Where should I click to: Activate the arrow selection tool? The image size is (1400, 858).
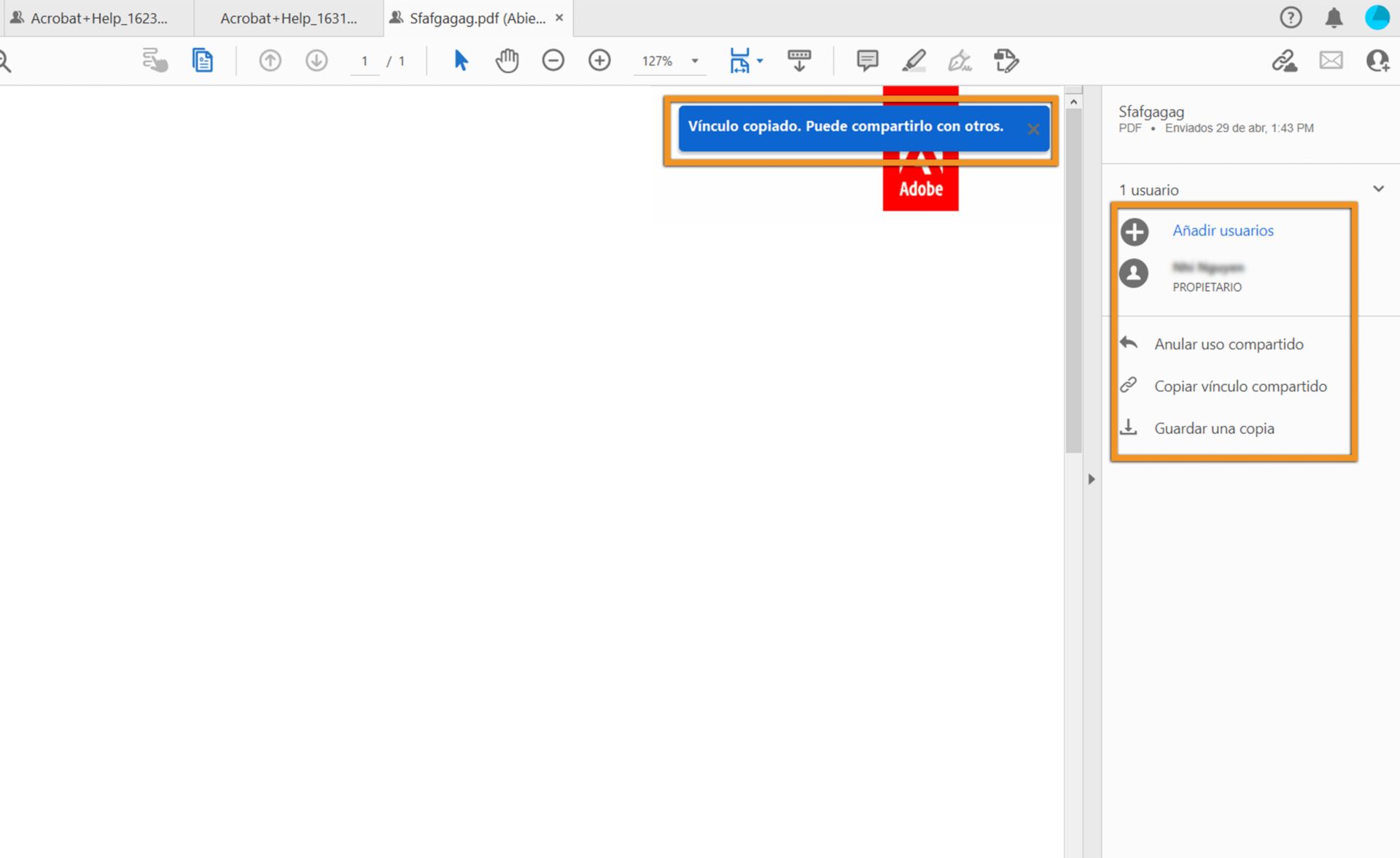(x=461, y=61)
